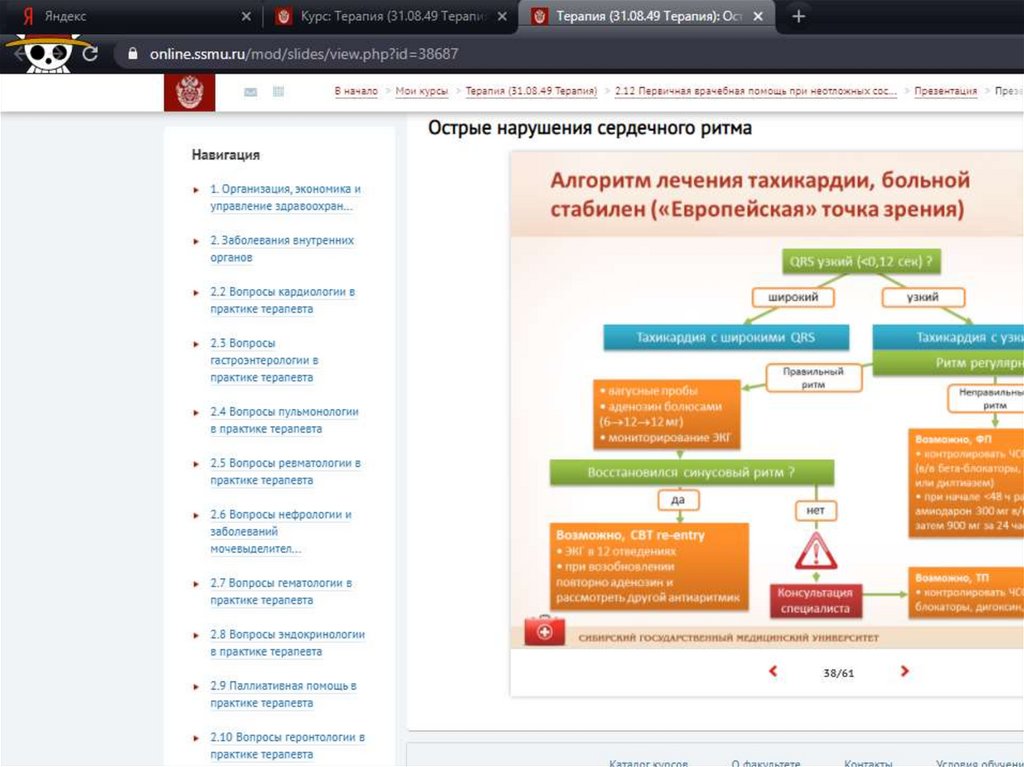Select the active Терапия (31.08.49 Терапия) tab
Image resolution: width=1024 pixels, height=767 pixels.
click(647, 16)
